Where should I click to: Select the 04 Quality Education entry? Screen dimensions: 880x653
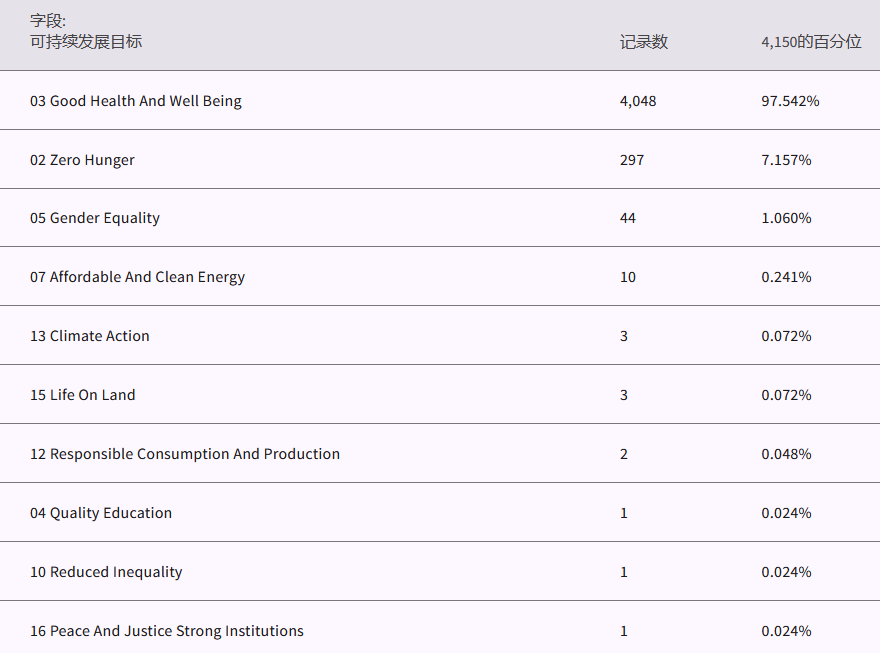101,513
